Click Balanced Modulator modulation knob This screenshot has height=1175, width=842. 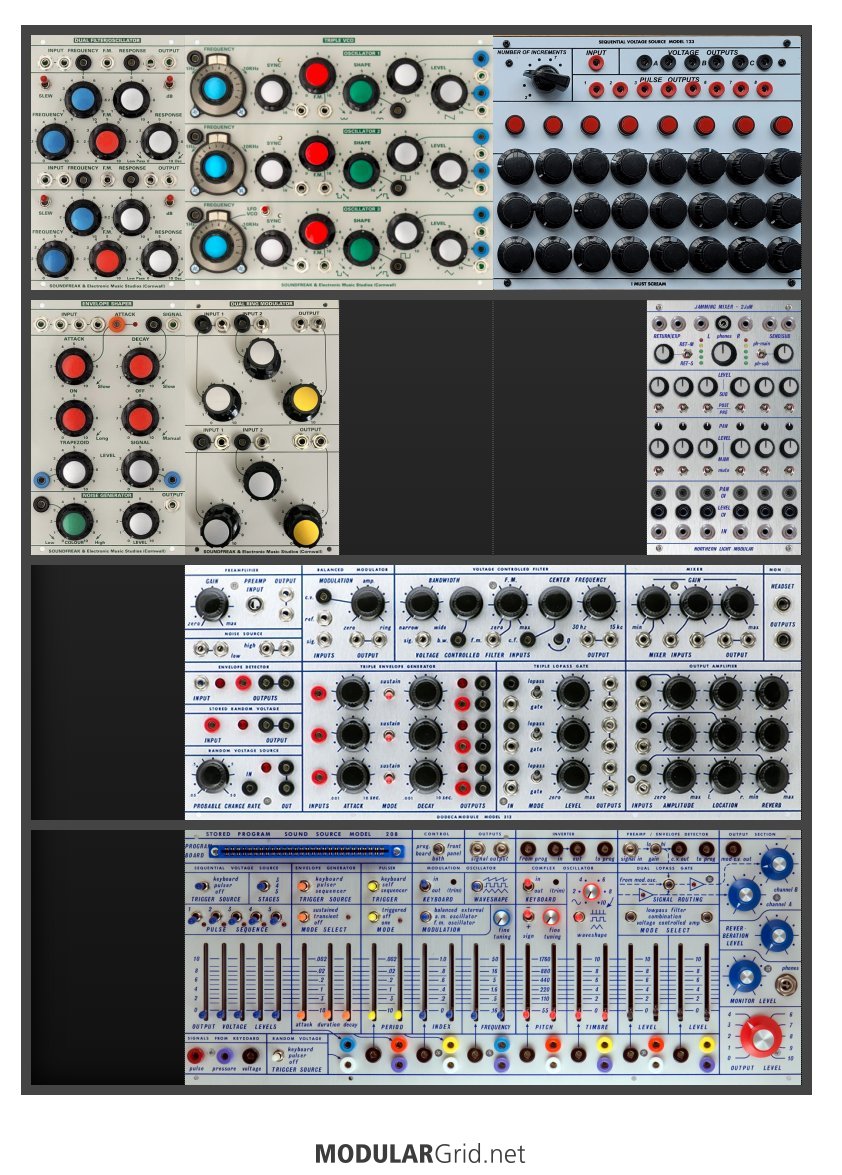point(367,602)
